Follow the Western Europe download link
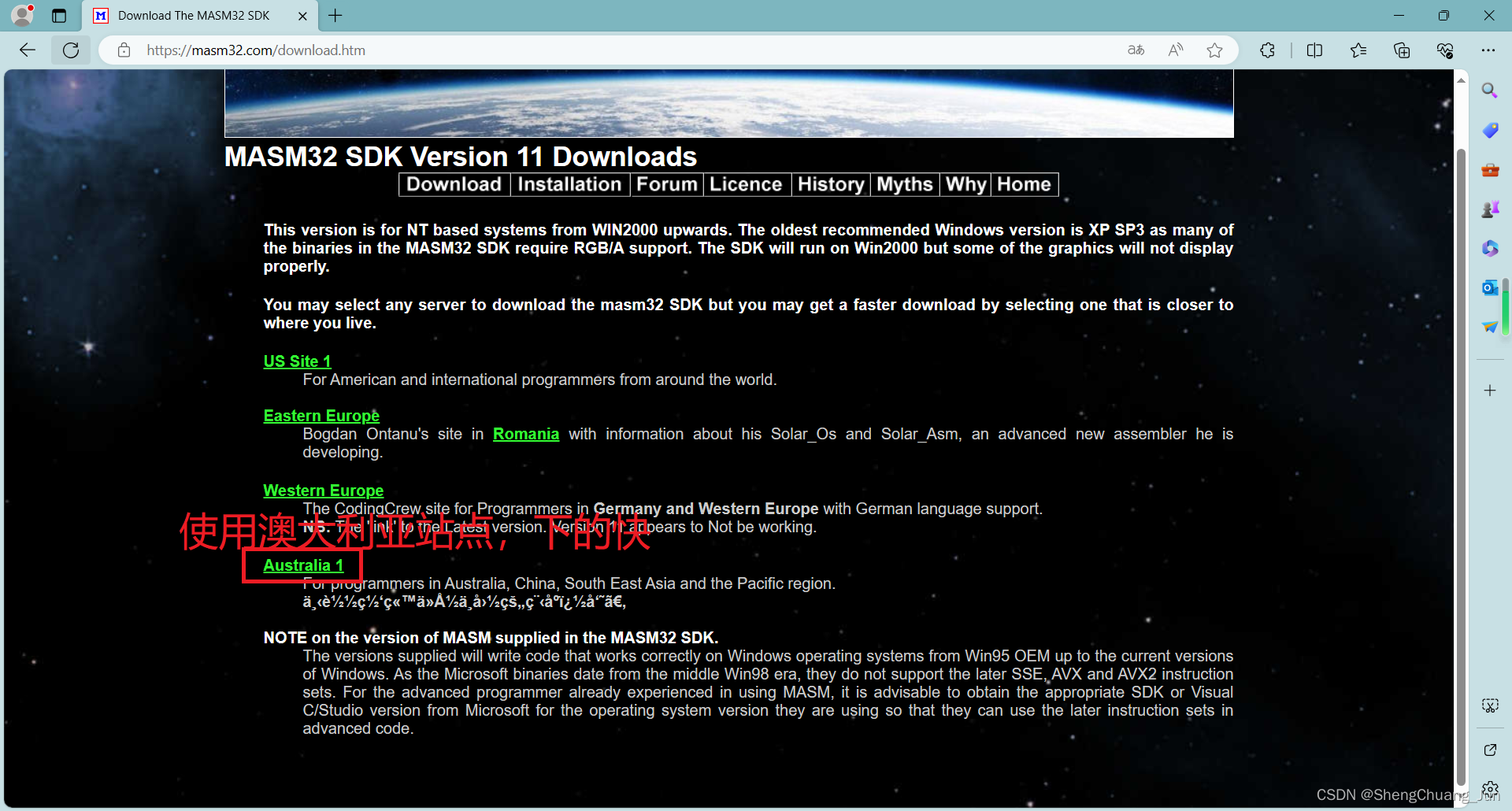 [324, 491]
